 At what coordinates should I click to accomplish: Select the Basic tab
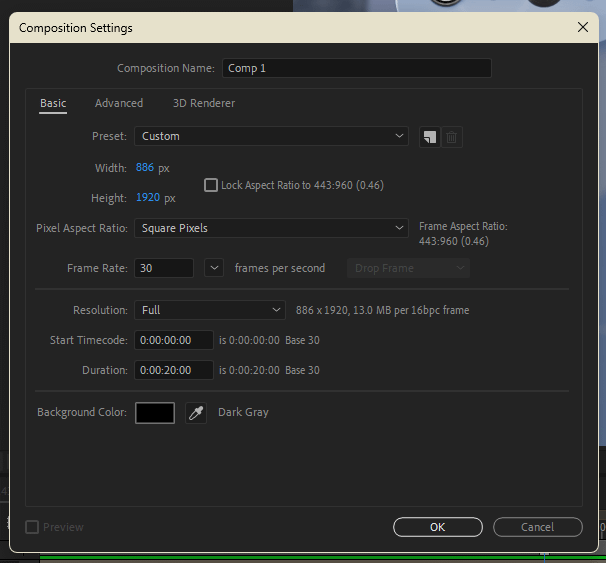[x=53, y=103]
